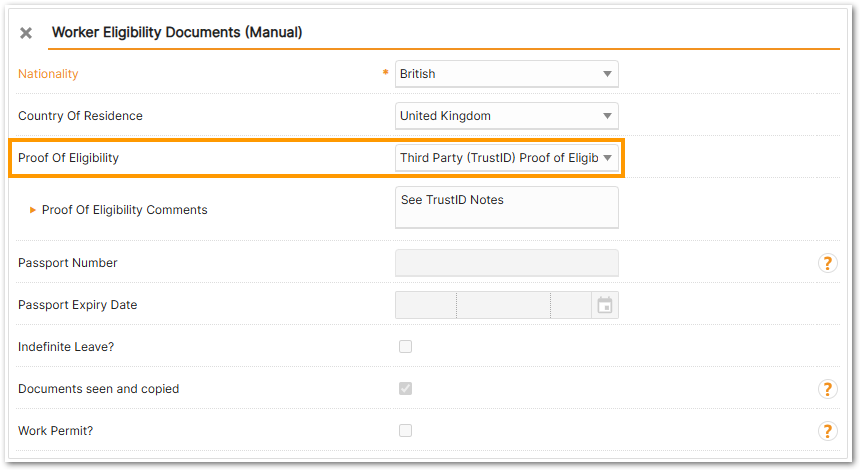
Task: Open the Proof Of Eligibility dropdown
Action: [506, 158]
